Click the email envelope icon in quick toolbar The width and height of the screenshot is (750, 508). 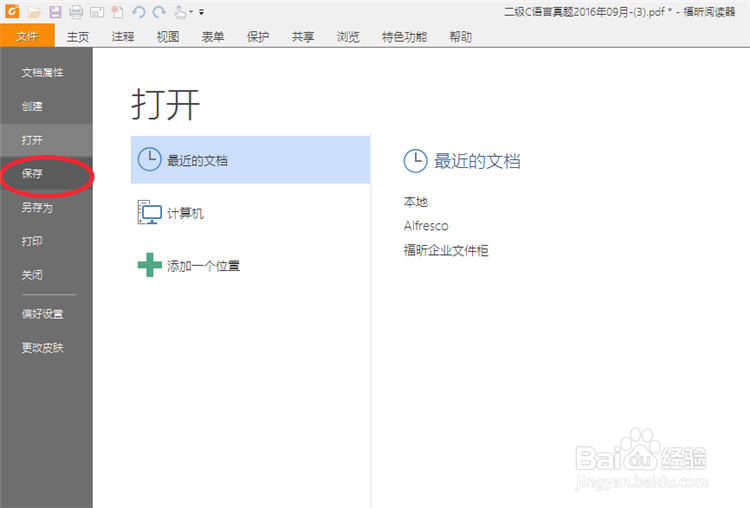[x=97, y=12]
